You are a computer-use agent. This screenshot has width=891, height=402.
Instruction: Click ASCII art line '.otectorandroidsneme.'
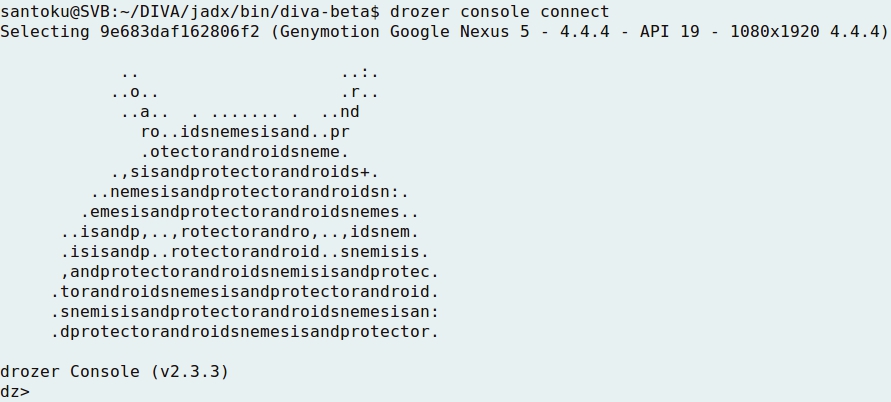[245, 151]
